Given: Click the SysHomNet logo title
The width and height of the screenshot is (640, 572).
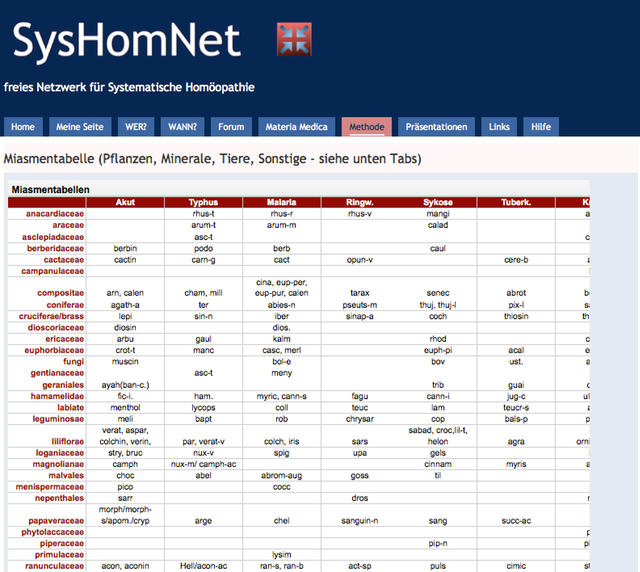Looking at the screenshot, I should tap(126, 40).
